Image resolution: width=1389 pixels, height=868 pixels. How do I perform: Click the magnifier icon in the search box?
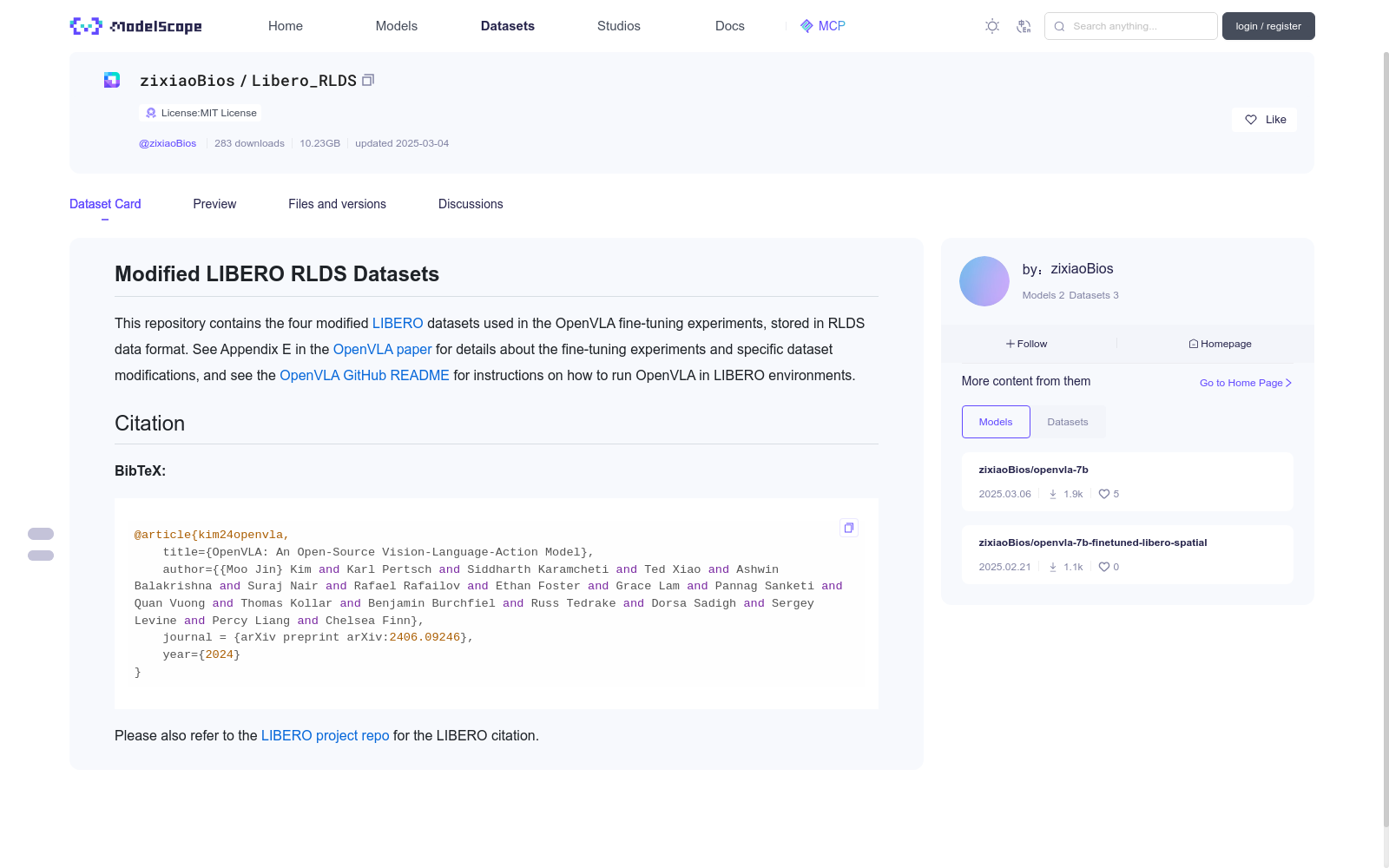(x=1059, y=26)
